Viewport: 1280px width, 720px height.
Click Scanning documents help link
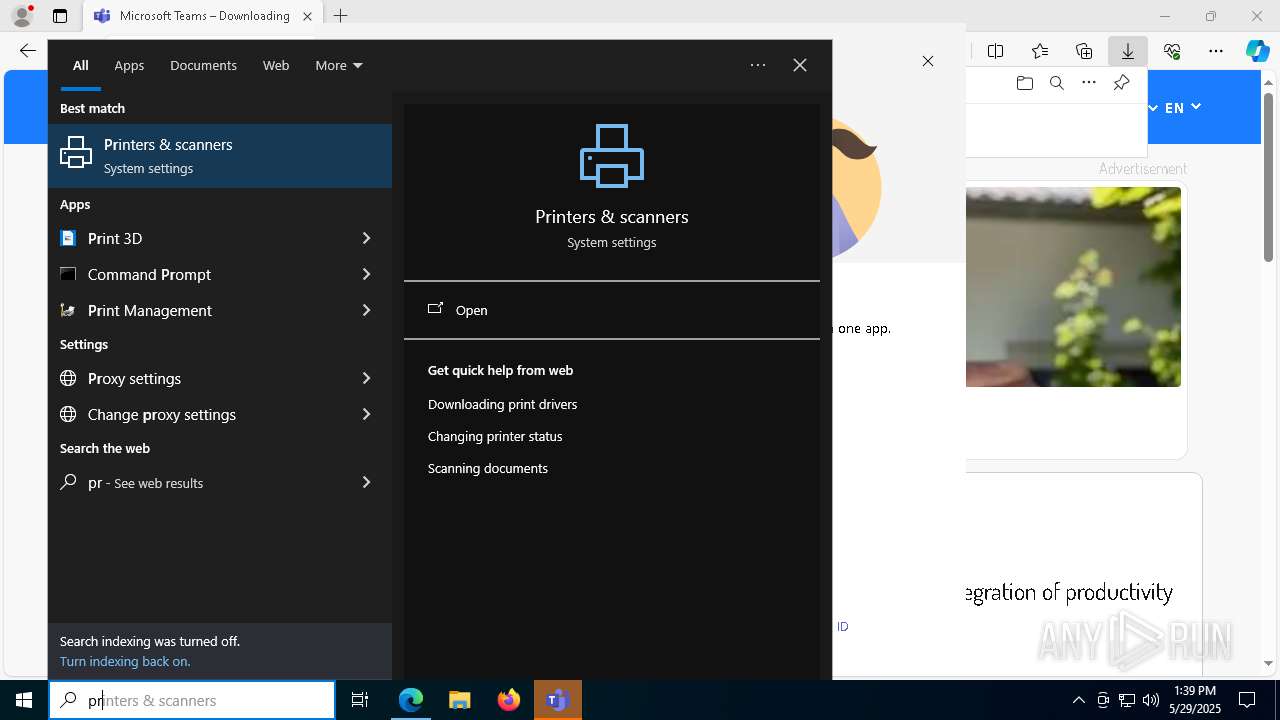(x=488, y=468)
